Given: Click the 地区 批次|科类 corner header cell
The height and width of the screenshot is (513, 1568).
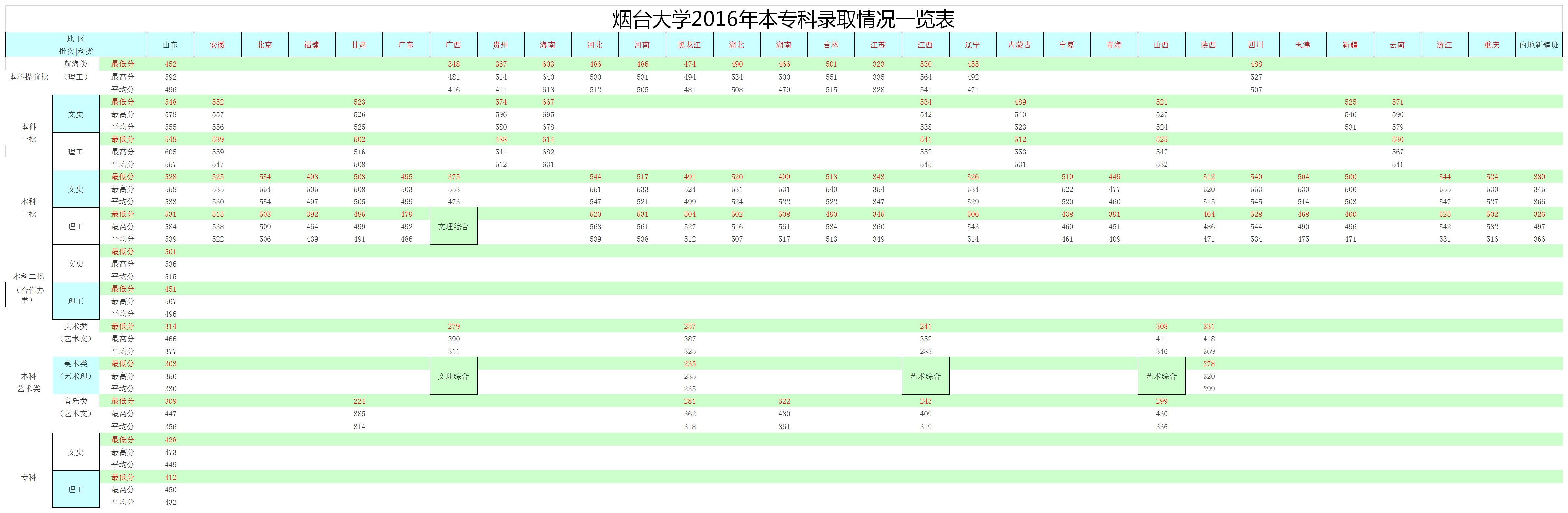Looking at the screenshot, I should [76, 45].
